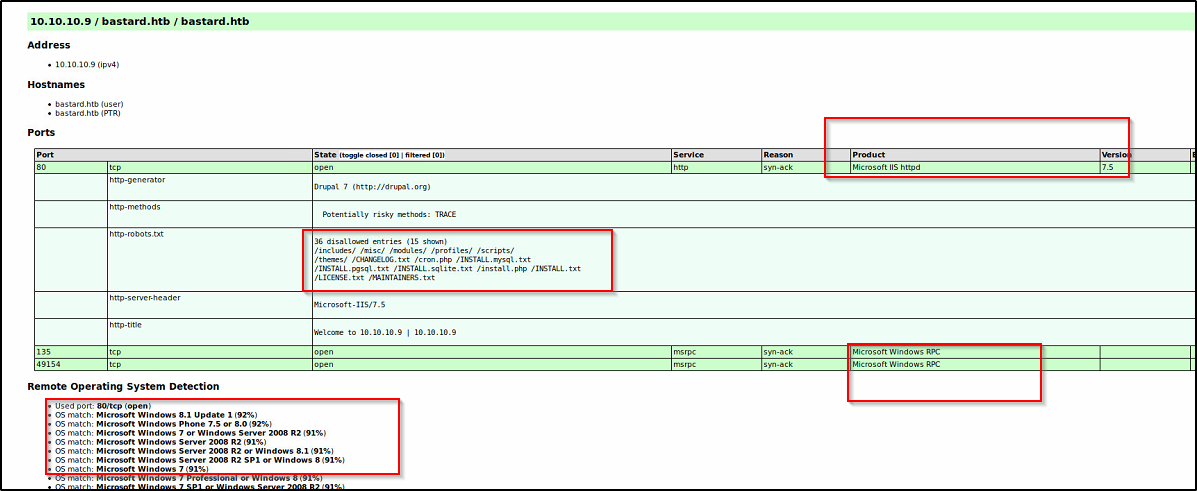Click the line starting with '/themes/ /CHANGELOG.txt'

(422, 260)
